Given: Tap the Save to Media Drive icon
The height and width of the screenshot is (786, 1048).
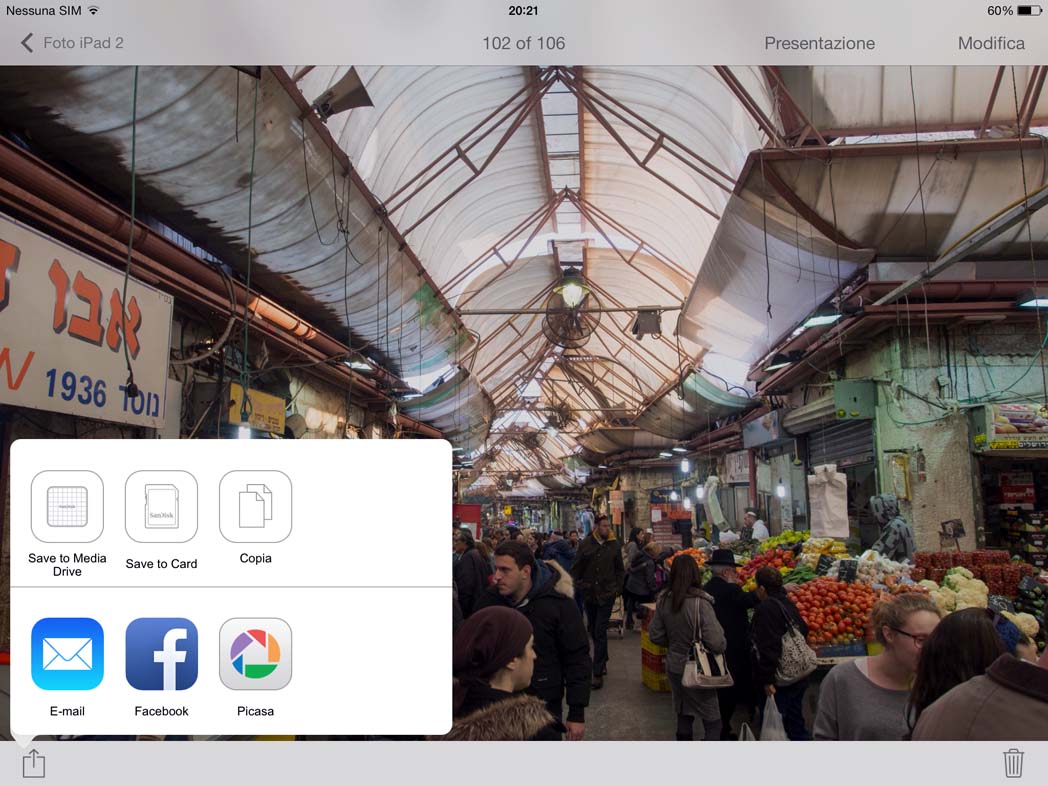Looking at the screenshot, I should pyautogui.click(x=67, y=506).
